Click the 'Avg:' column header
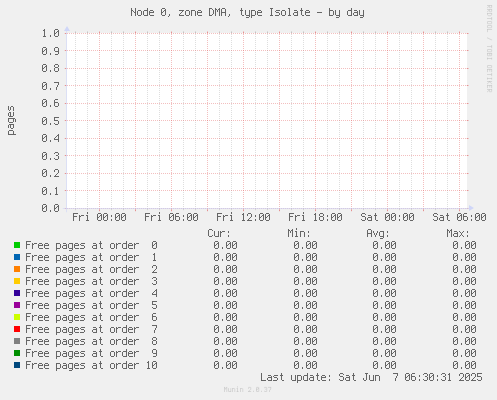The image size is (497, 400). [x=378, y=233]
